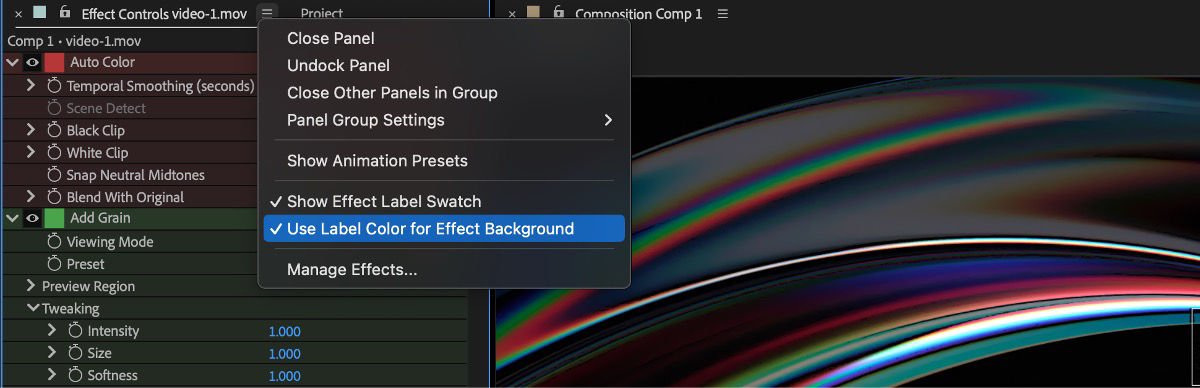The image size is (1200, 388).
Task: Toggle the Size stopwatch
Action: (x=75, y=353)
